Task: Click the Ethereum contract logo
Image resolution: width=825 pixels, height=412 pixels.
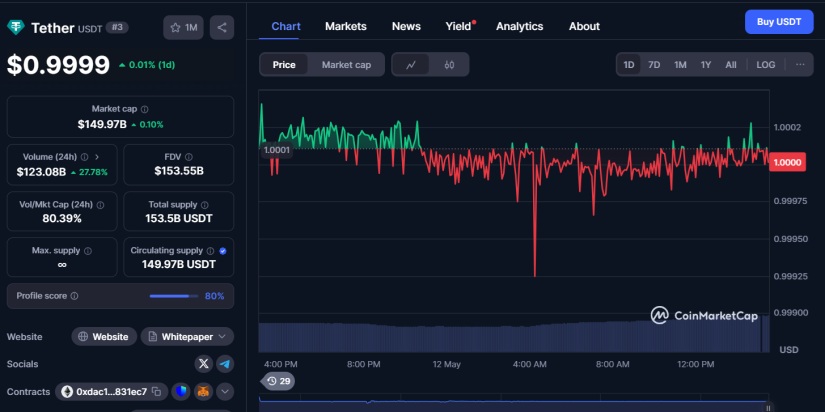Action: [67, 391]
